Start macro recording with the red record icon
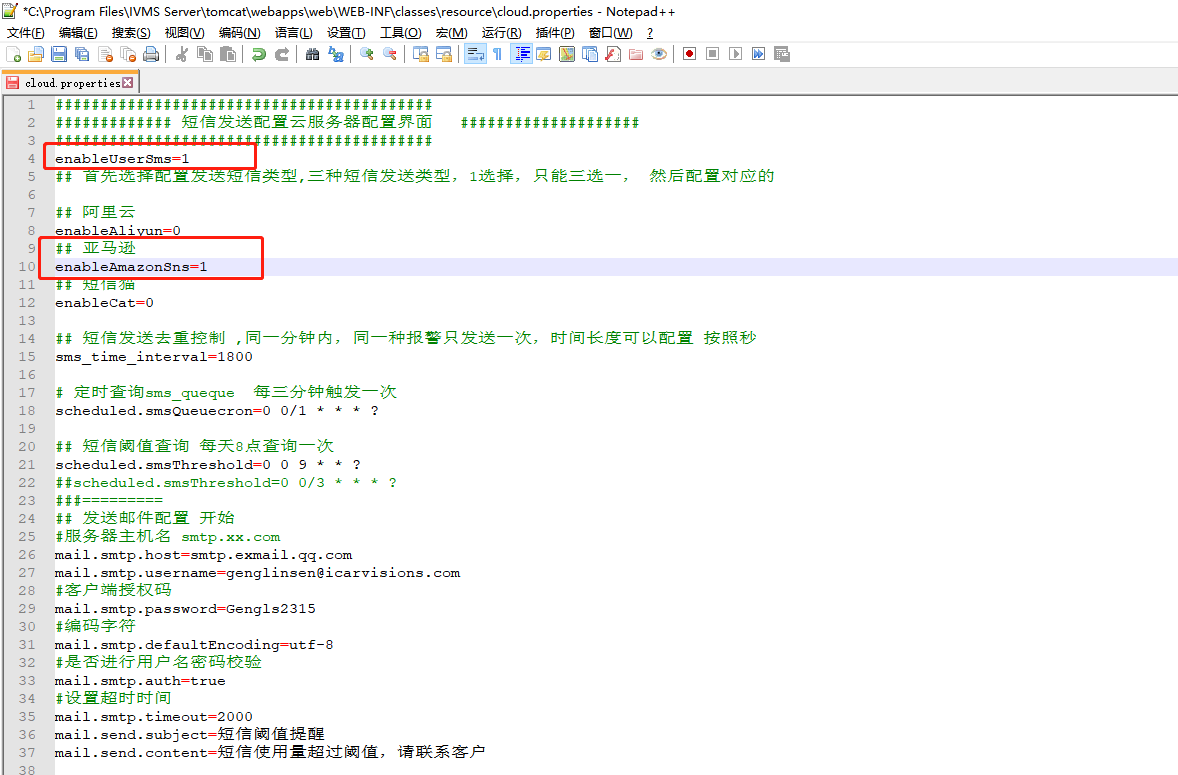Viewport: 1178px width, 775px height. (690, 54)
